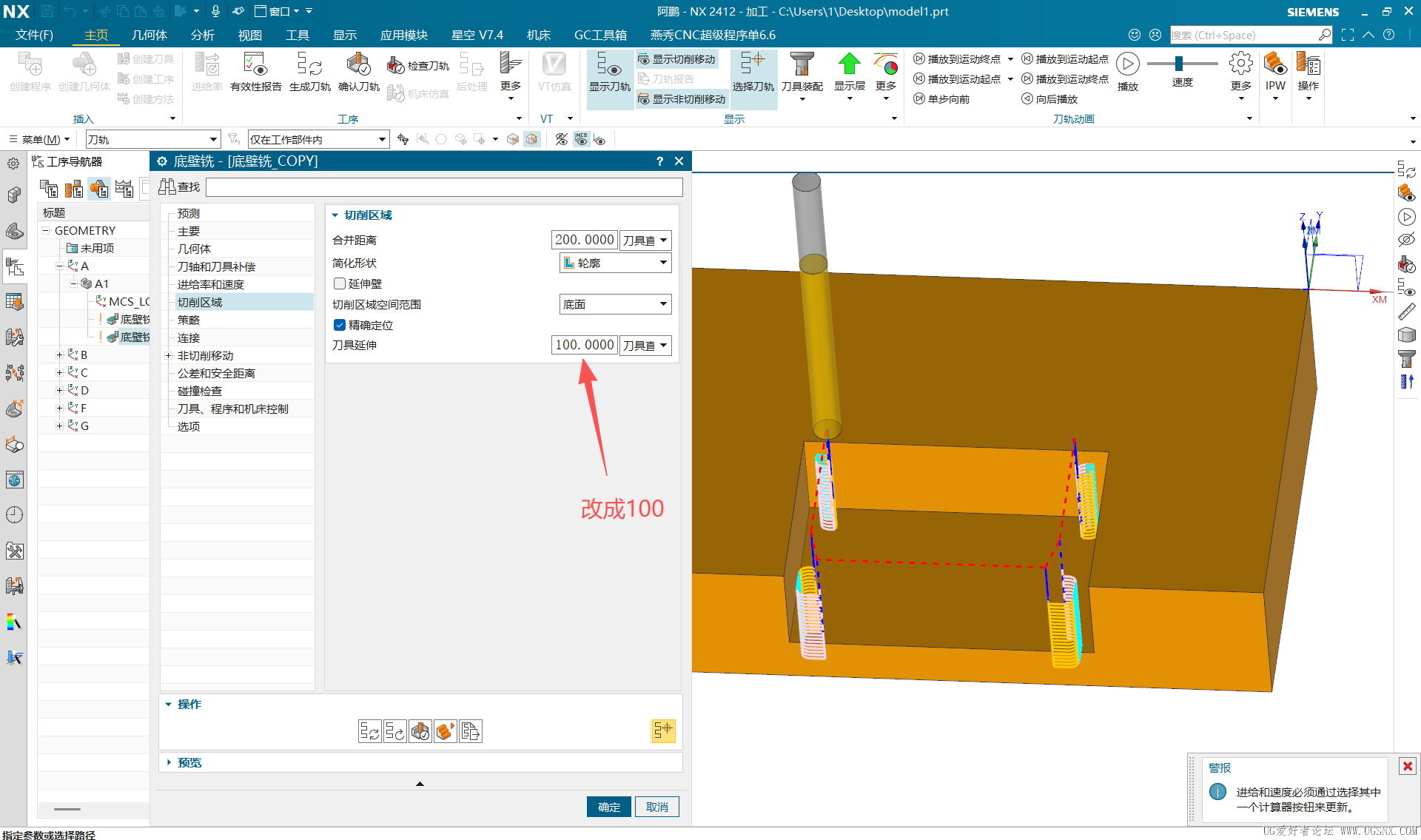Open the 刀具延伸 unit dropdown
The image size is (1421, 840).
pos(645,345)
